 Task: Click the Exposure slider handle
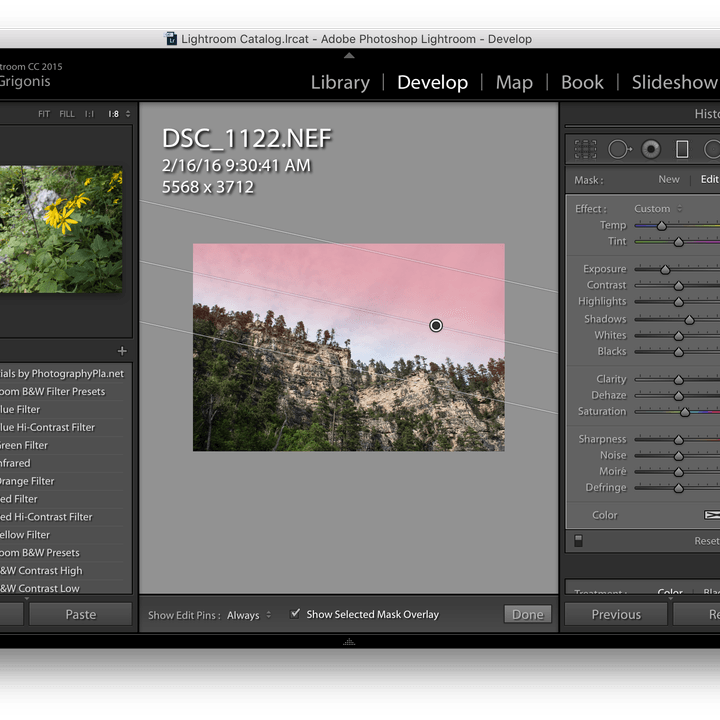coord(665,270)
